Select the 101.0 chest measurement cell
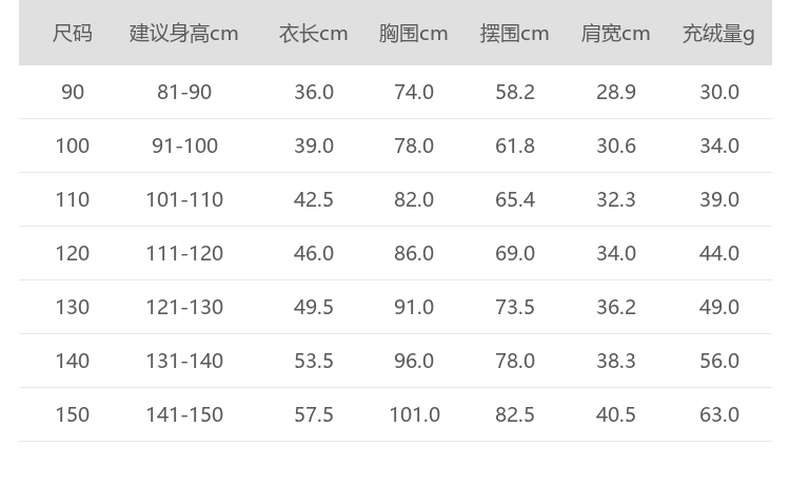Viewport: 790px width, 485px height. coord(413,415)
